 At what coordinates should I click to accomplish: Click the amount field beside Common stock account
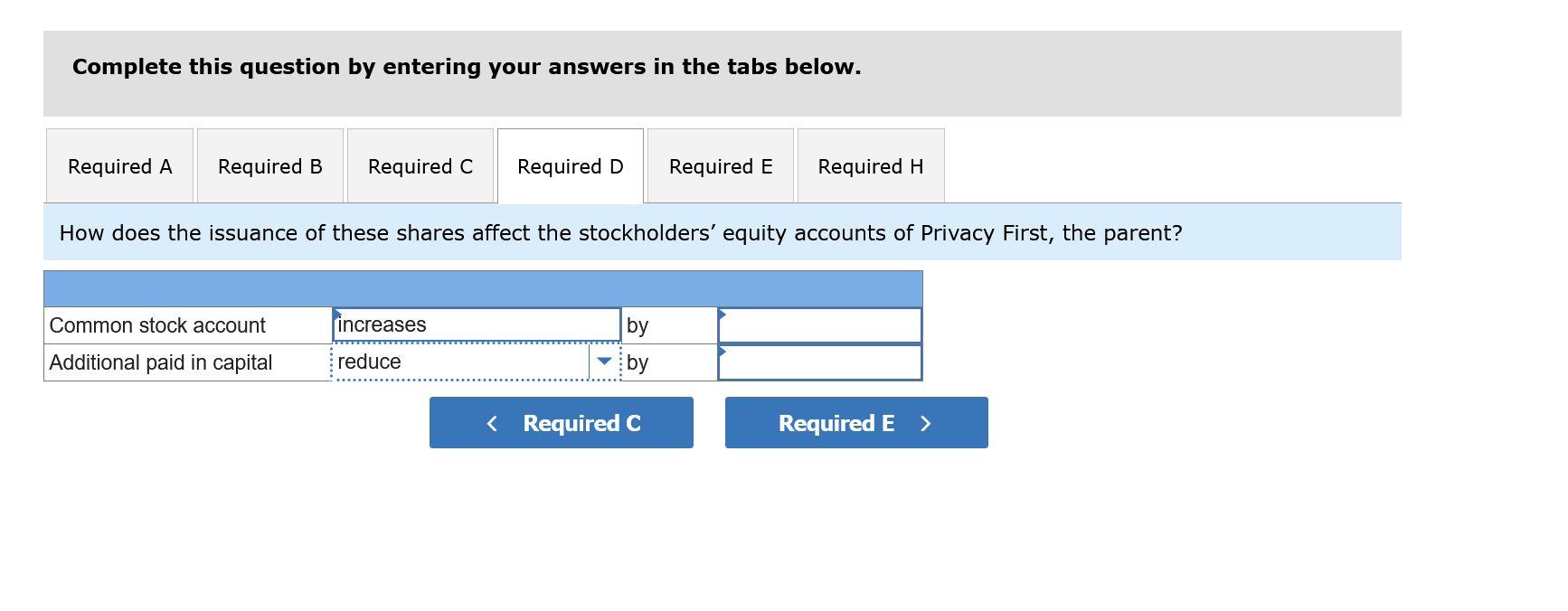pyautogui.click(x=819, y=324)
